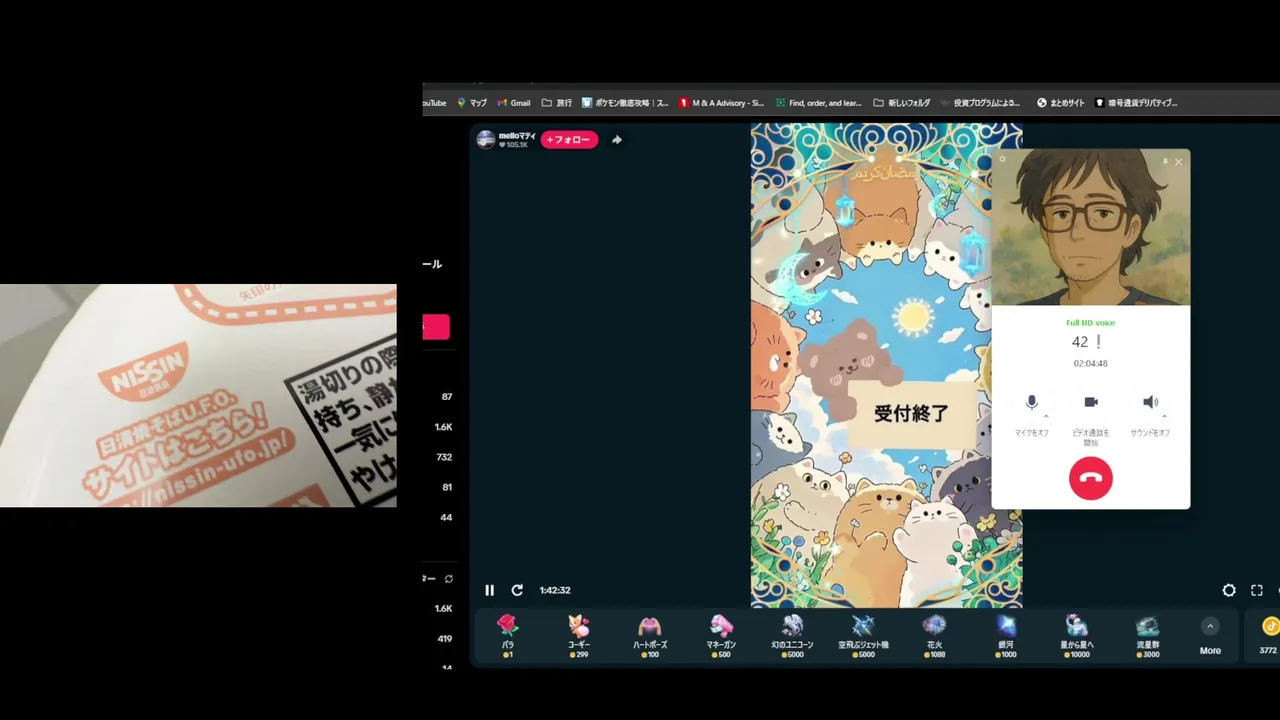
Task: Expand microphone device options arrow
Action: tap(1046, 416)
